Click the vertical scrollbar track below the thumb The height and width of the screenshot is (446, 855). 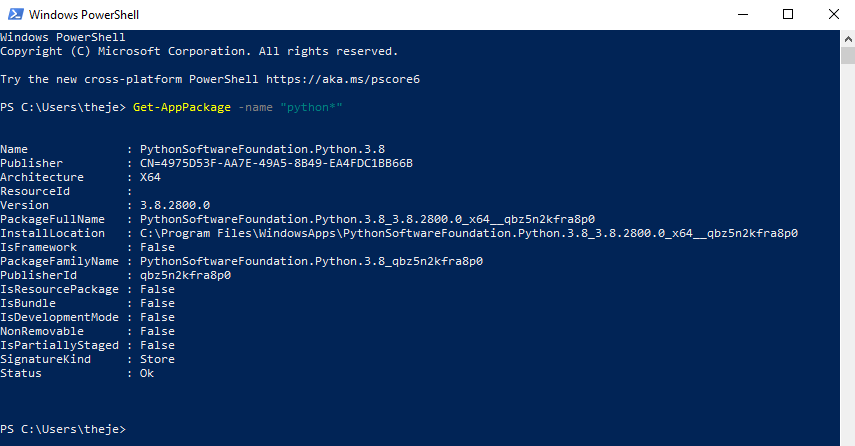[x=848, y=256]
